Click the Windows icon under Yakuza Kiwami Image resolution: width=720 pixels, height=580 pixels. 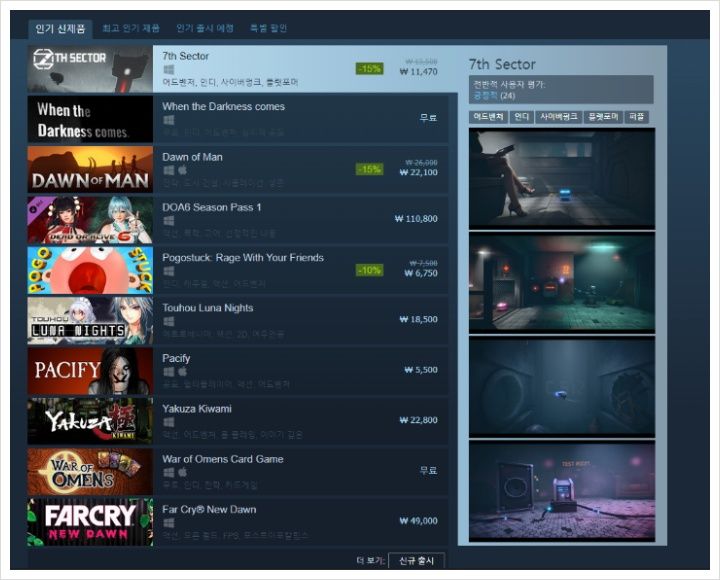pyautogui.click(x=169, y=422)
